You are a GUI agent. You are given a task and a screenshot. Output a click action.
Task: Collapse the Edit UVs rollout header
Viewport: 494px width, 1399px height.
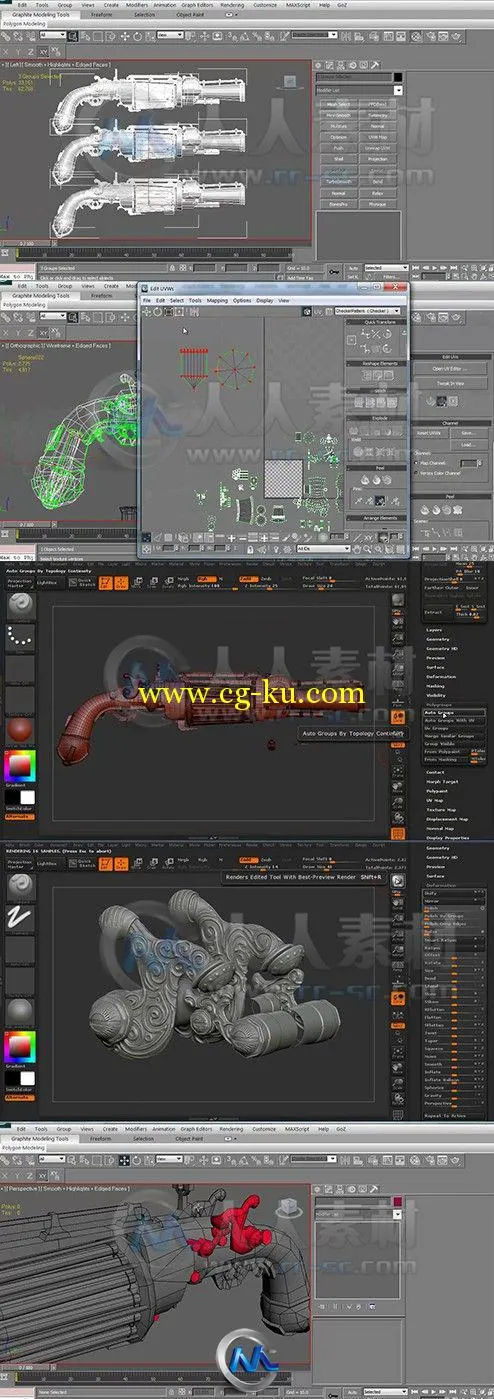click(x=449, y=357)
